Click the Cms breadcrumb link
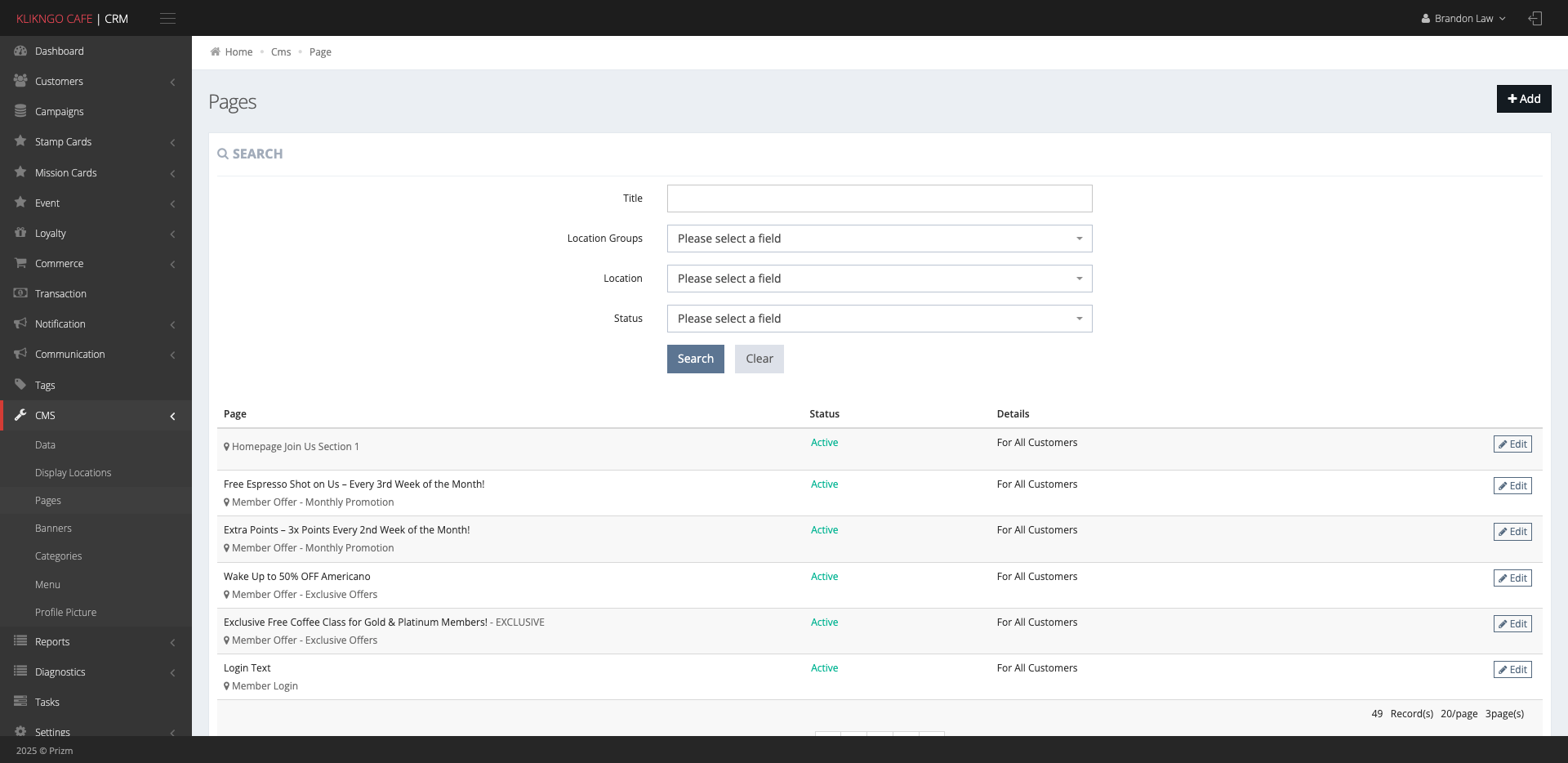Viewport: 1568px width, 763px height. 281,51
